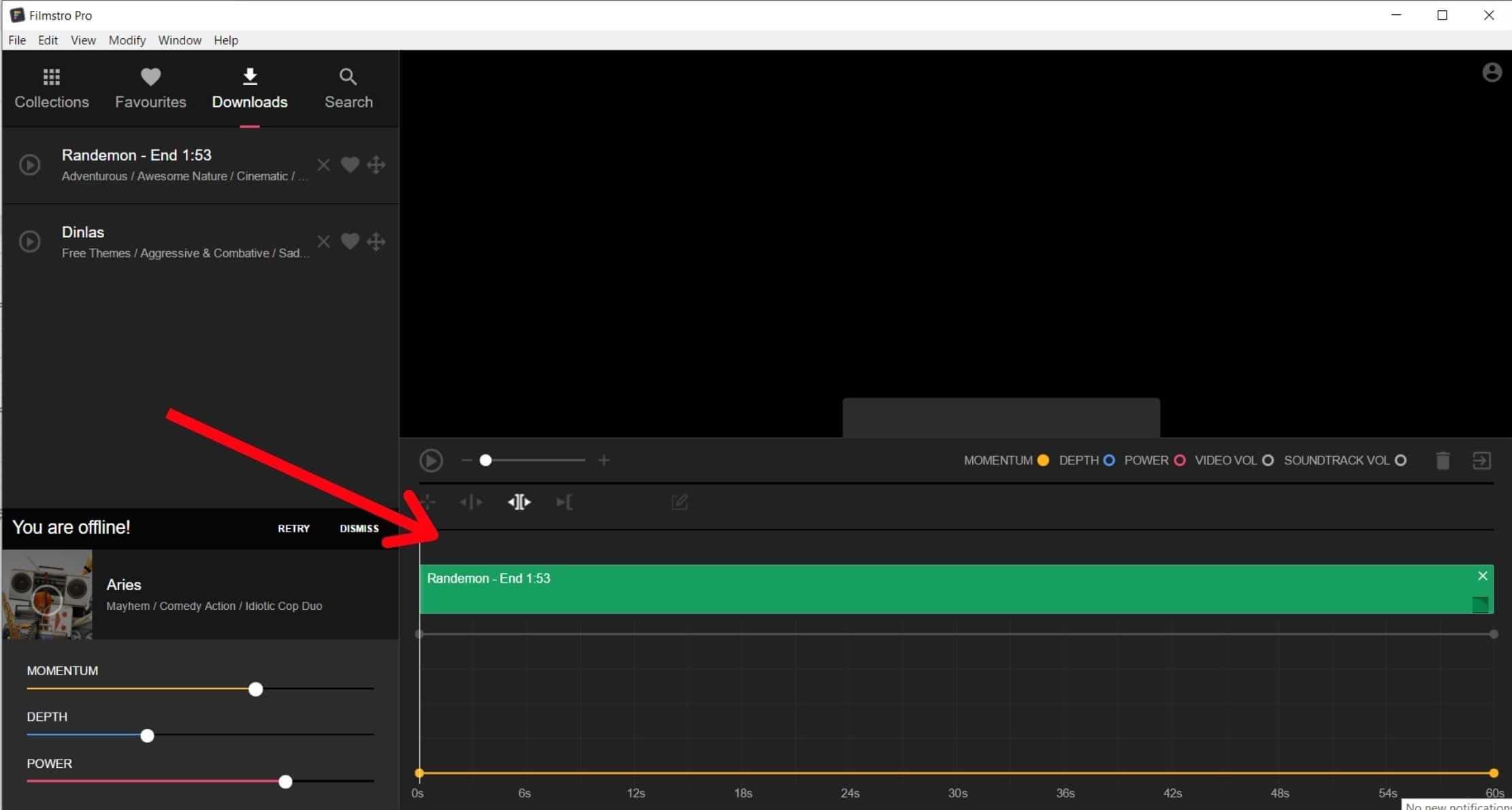Close the green Randemon timeline clip
Viewport: 1512px width, 810px height.
pyautogui.click(x=1482, y=576)
